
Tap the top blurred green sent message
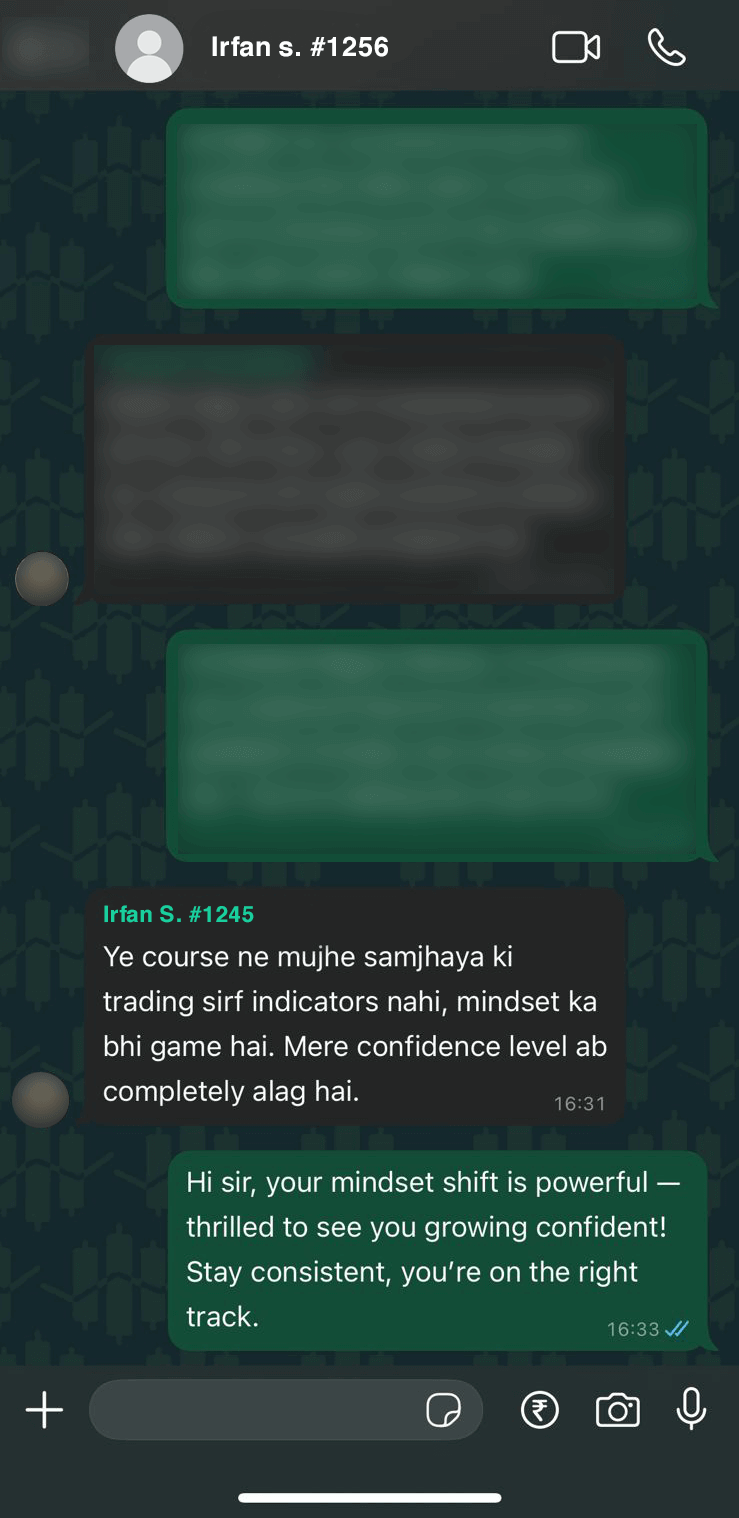[x=437, y=208]
